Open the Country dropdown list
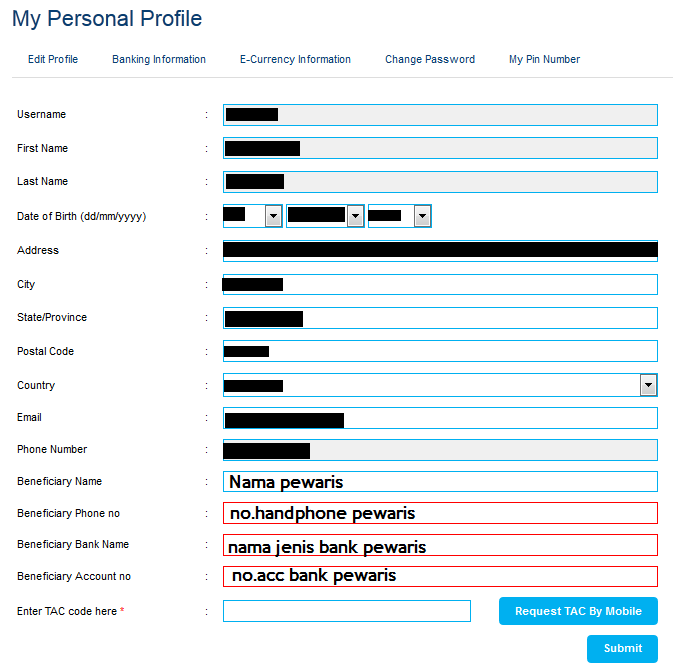 pyautogui.click(x=440, y=385)
